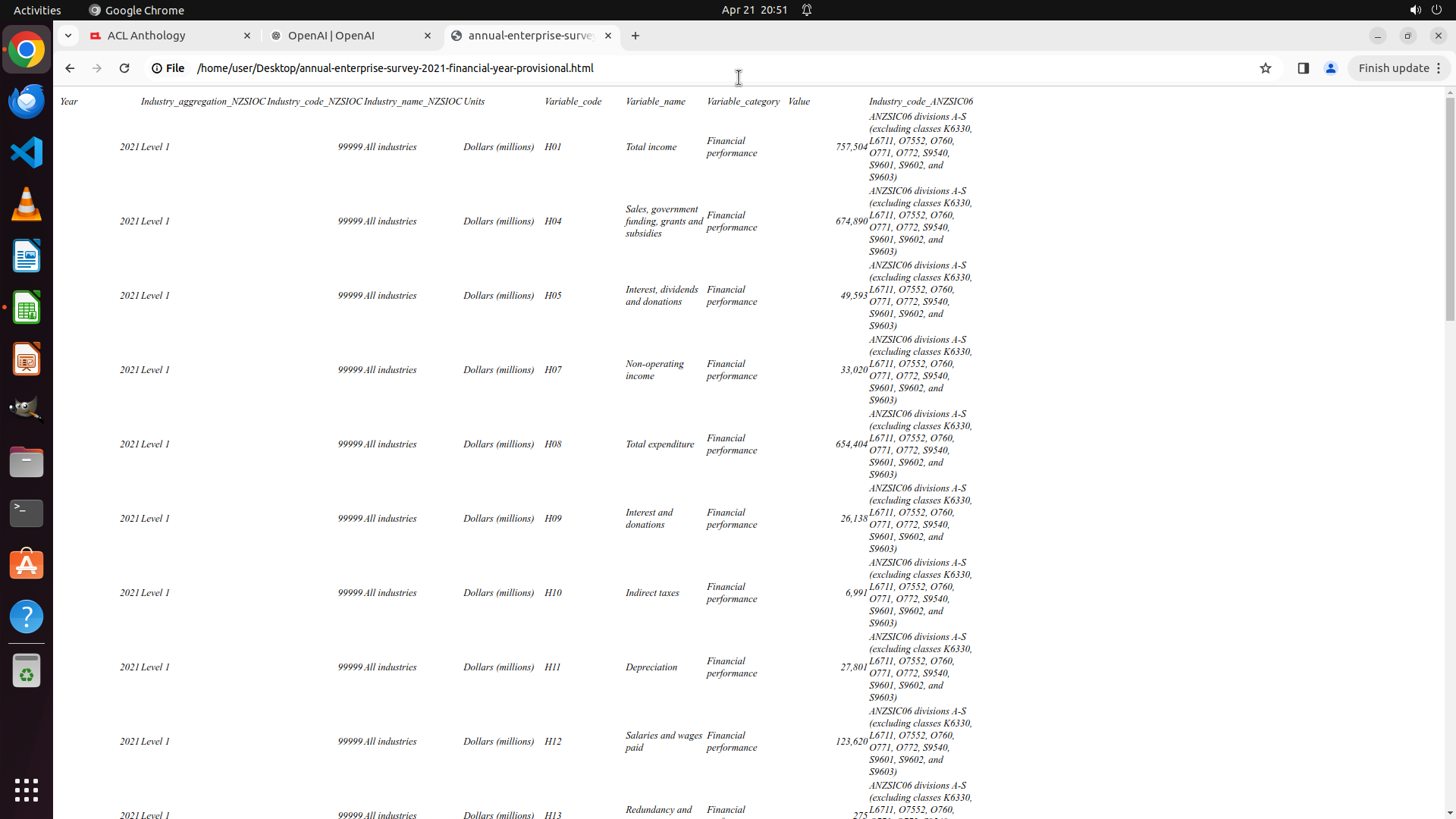
Task: Open Chrome three-dot menu
Action: (1439, 68)
